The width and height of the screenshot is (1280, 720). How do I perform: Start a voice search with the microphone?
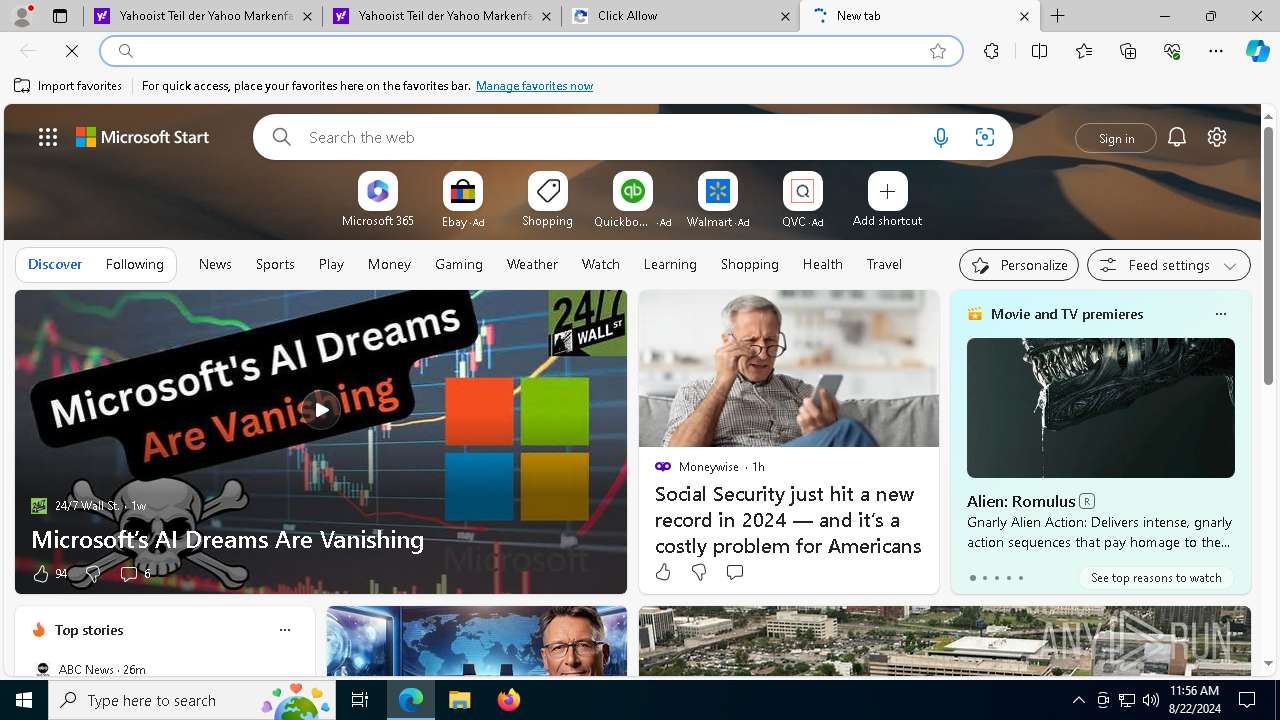940,138
